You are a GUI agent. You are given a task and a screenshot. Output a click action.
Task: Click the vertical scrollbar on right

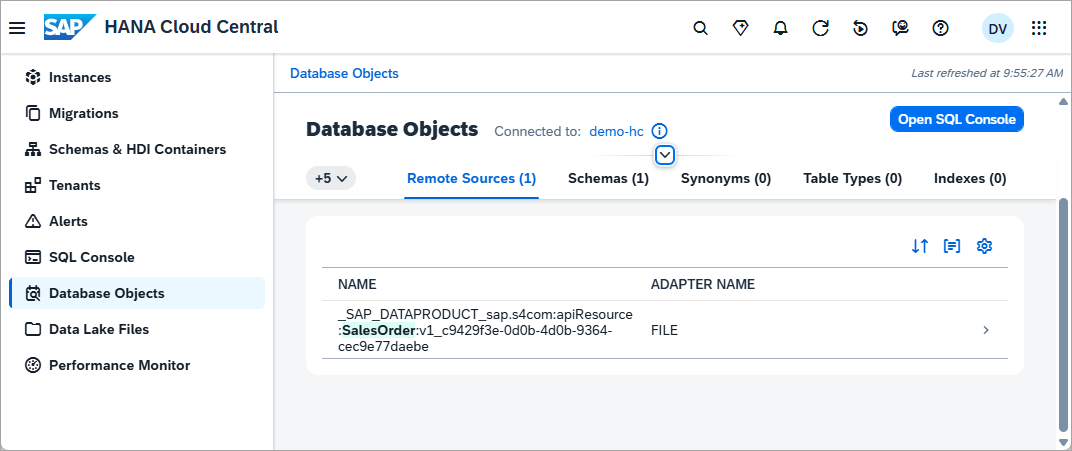click(1063, 316)
